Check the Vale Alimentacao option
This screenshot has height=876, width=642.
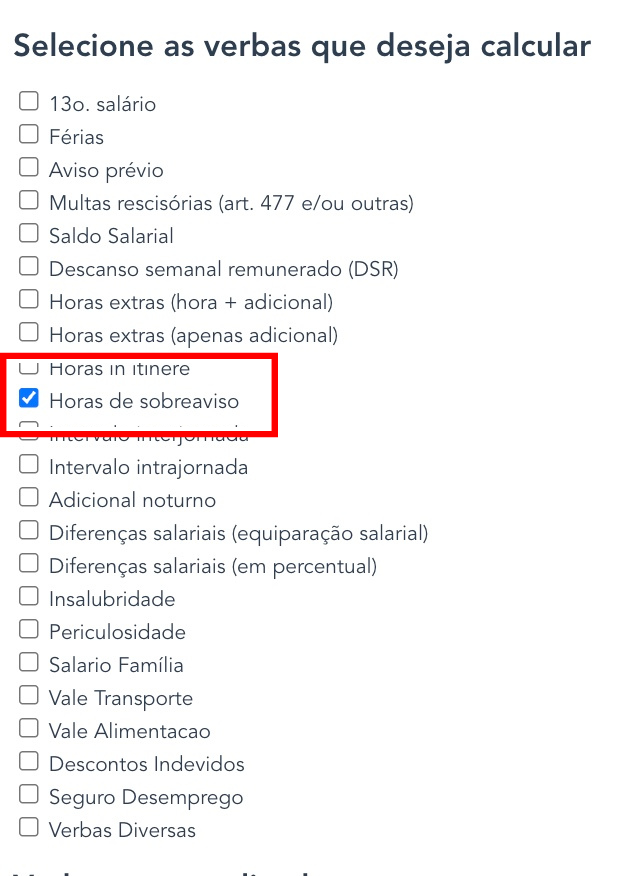coord(29,728)
